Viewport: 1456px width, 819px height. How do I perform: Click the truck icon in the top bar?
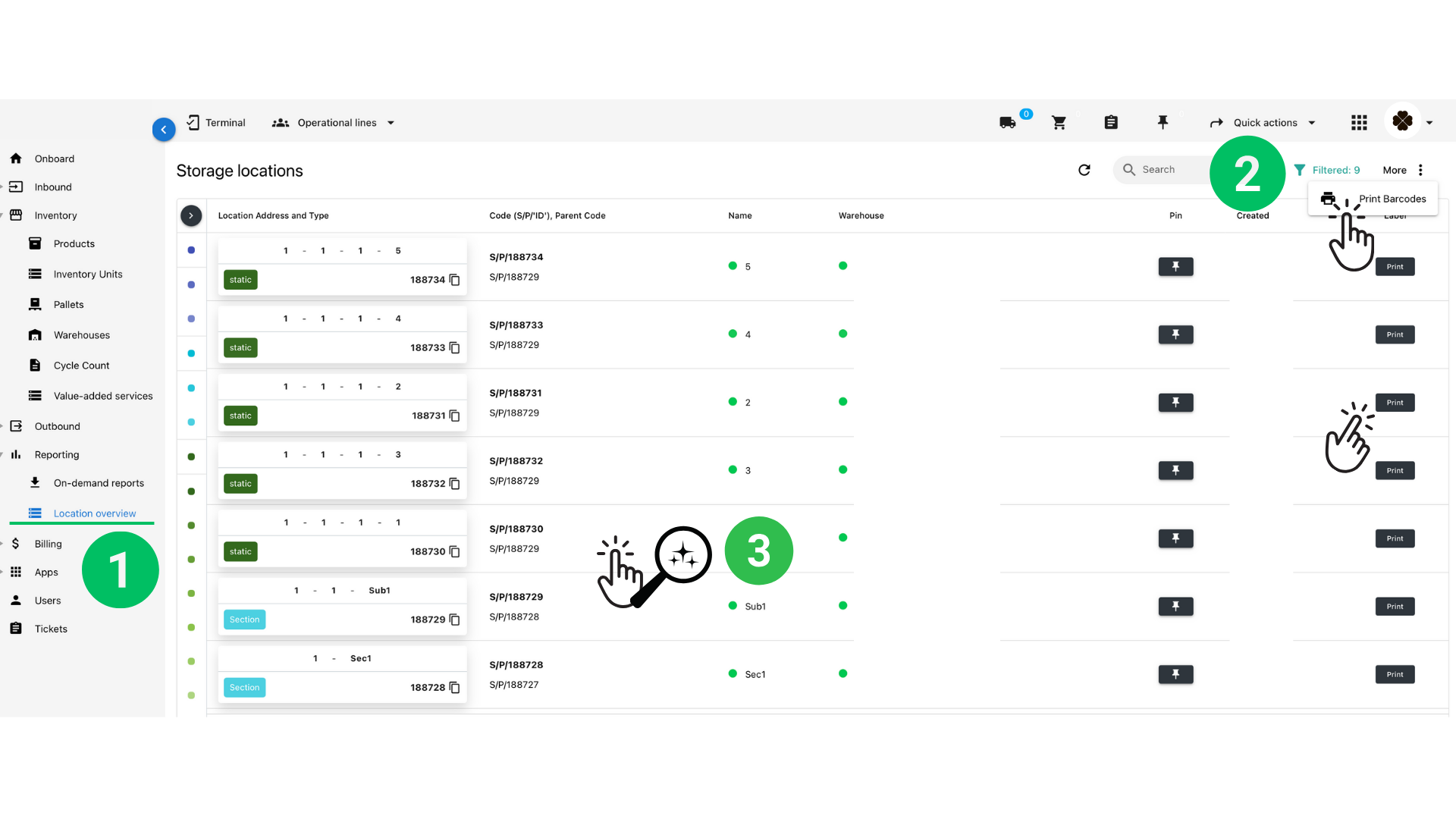1007,123
